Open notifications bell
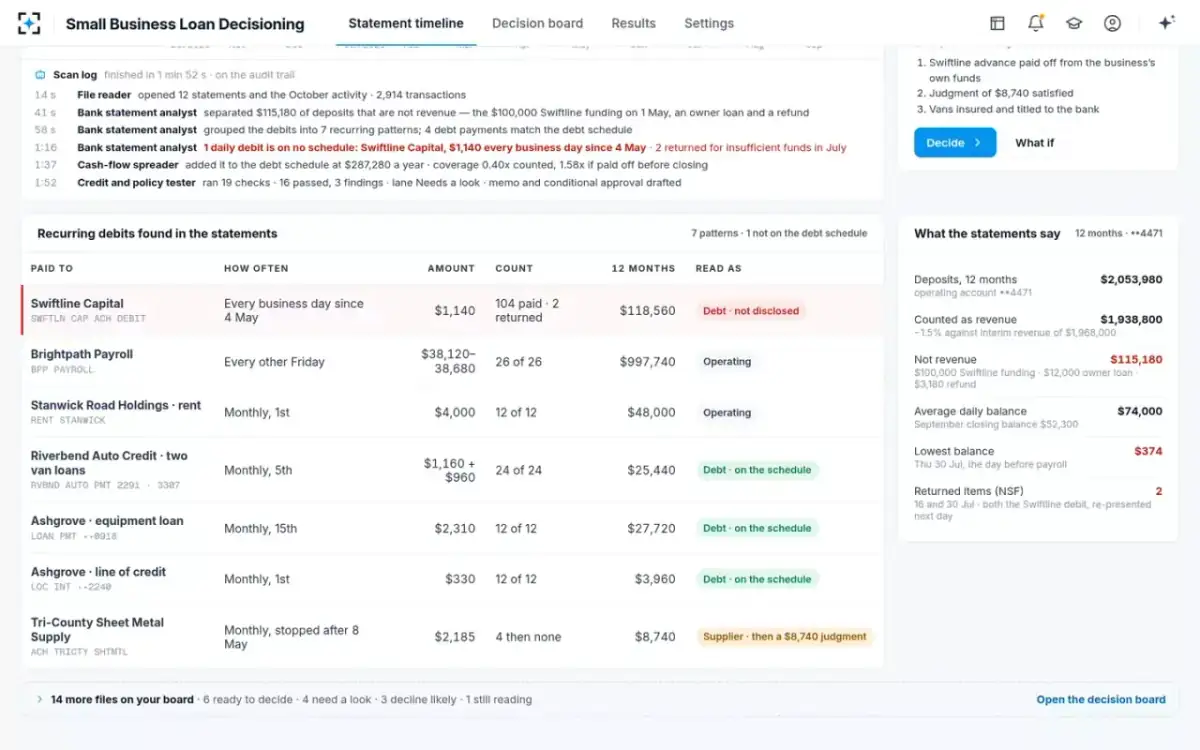1200x750 pixels. click(x=1035, y=23)
